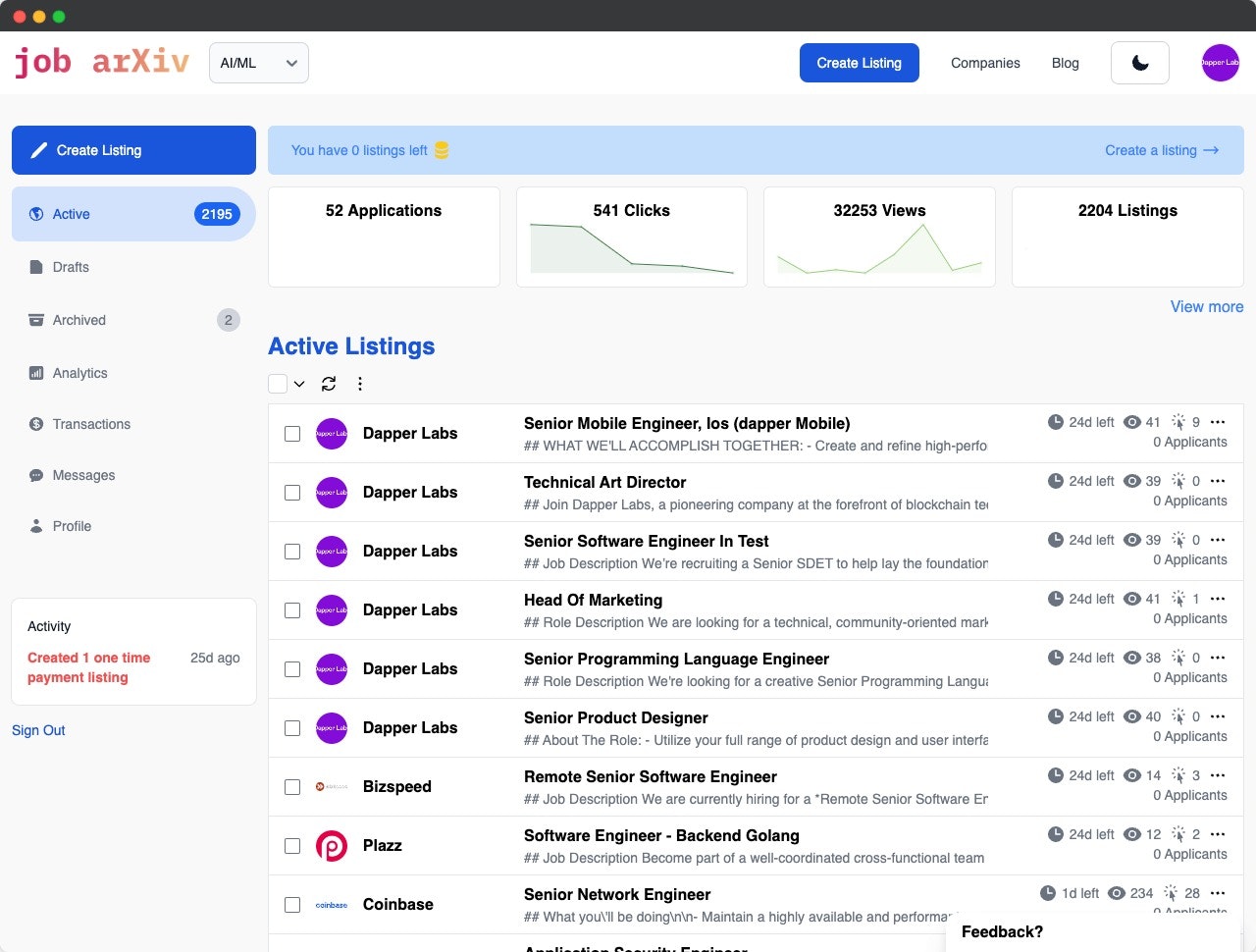Open the Analytics section
Viewport: 1256px width, 952px height.
79,373
